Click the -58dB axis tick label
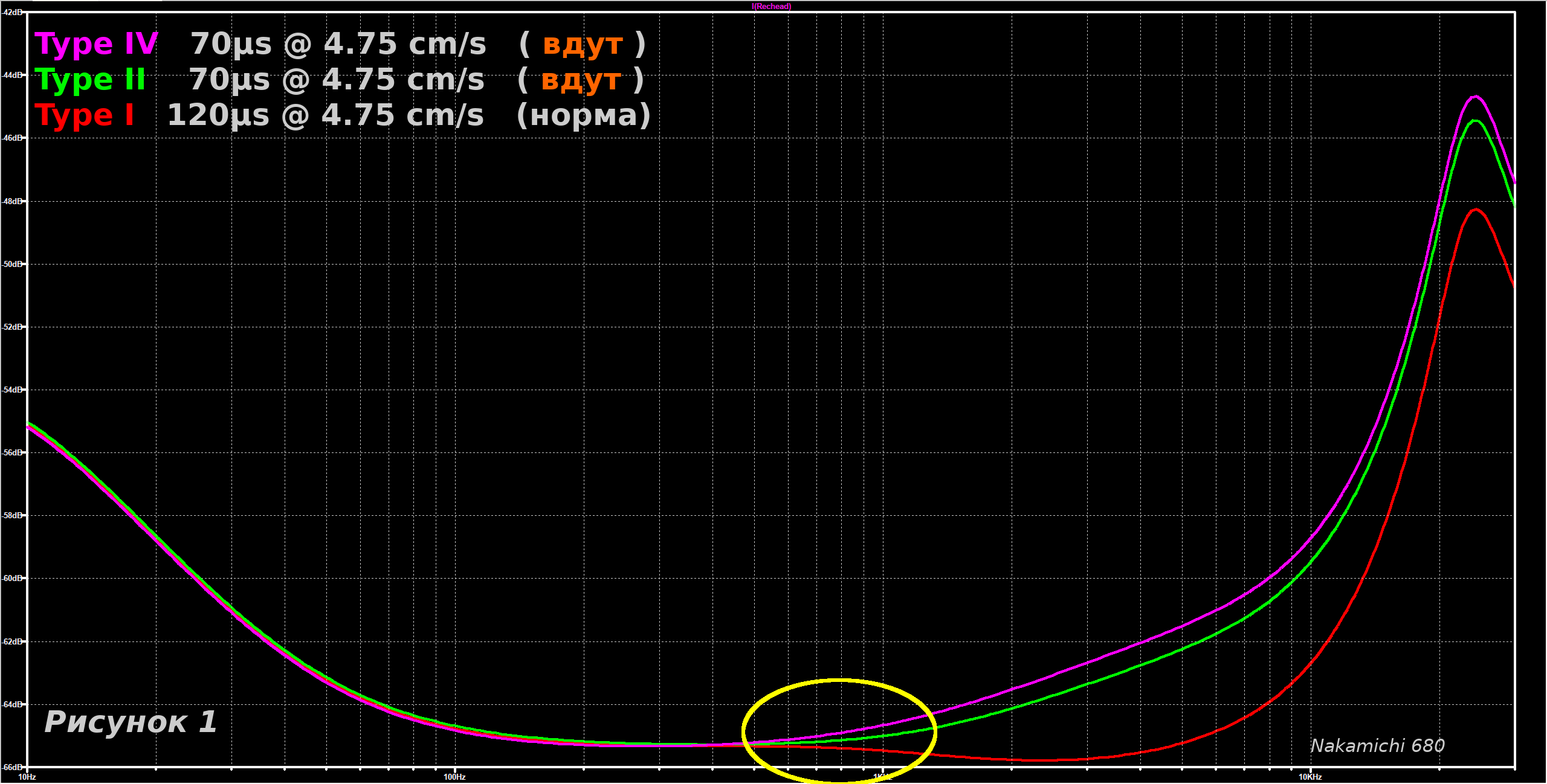The height and width of the screenshot is (784, 1547). click(12, 515)
